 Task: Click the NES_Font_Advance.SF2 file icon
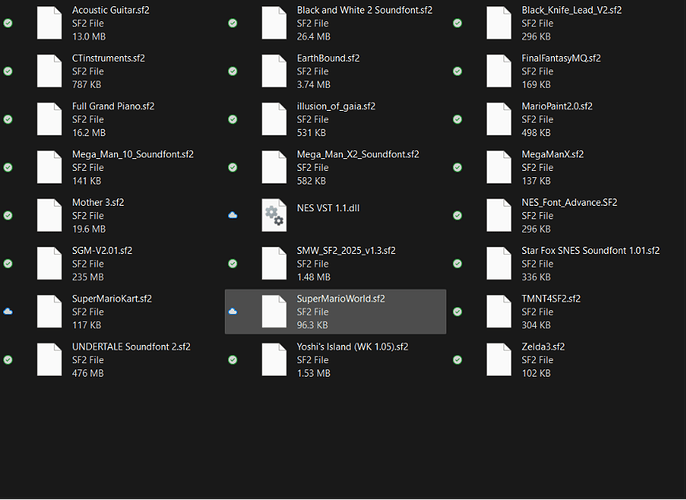pos(499,215)
